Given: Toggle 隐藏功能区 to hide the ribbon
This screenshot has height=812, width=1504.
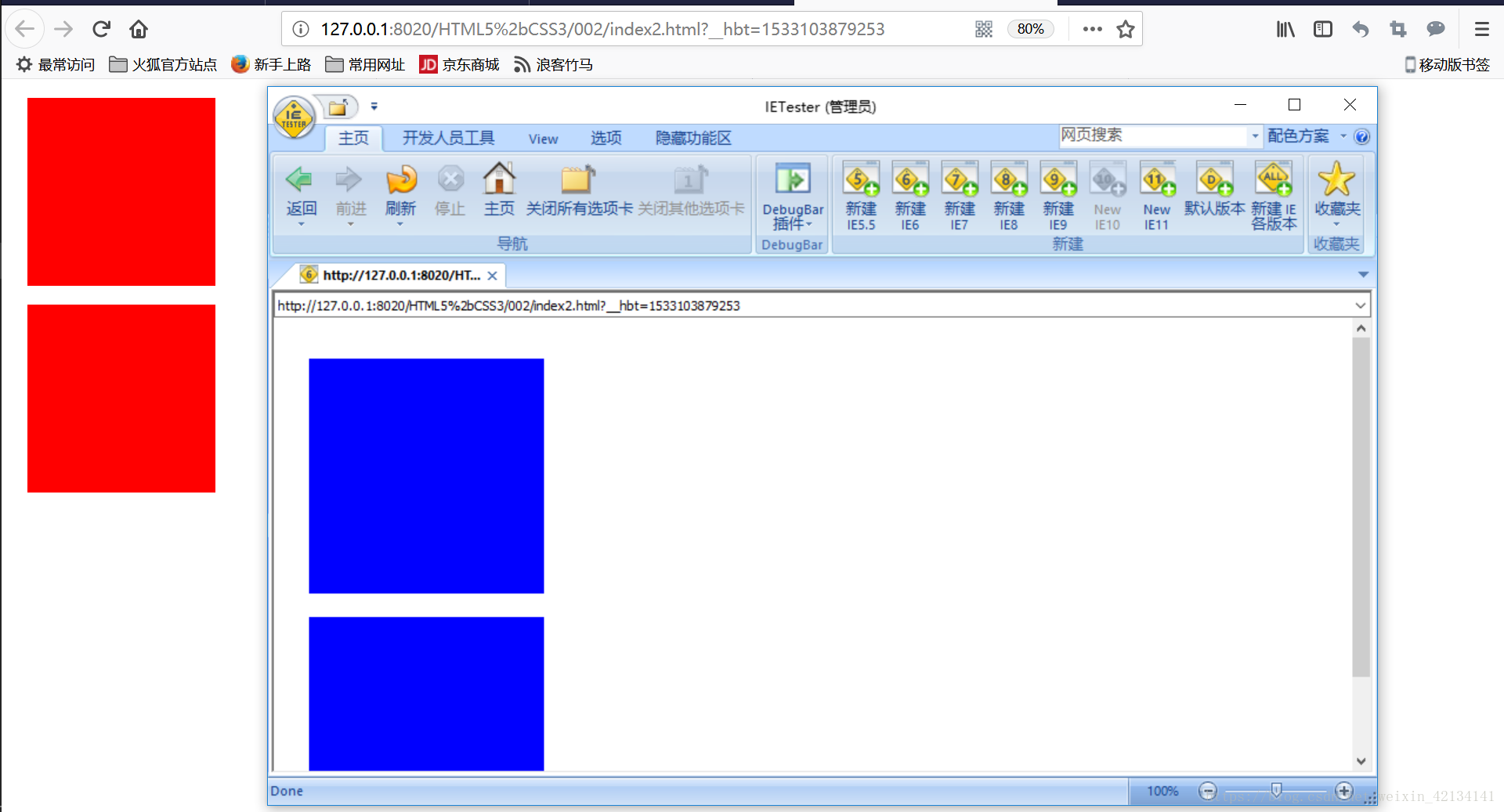Looking at the screenshot, I should click(692, 138).
